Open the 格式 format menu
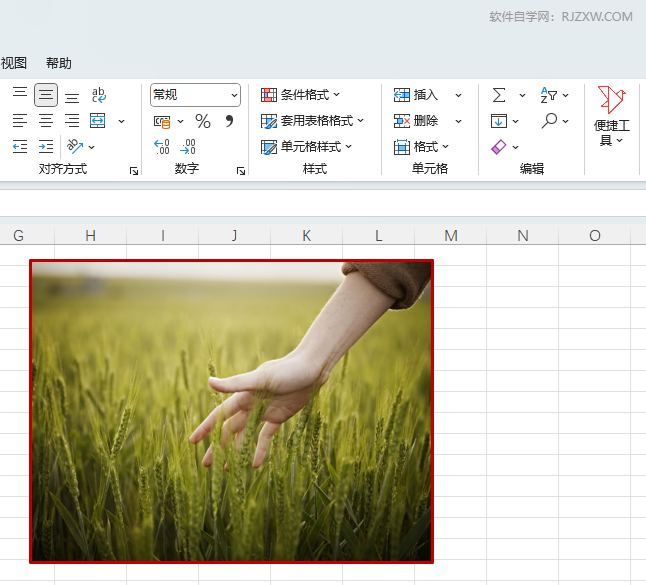Viewport: 646px width, 585px height. [421, 147]
